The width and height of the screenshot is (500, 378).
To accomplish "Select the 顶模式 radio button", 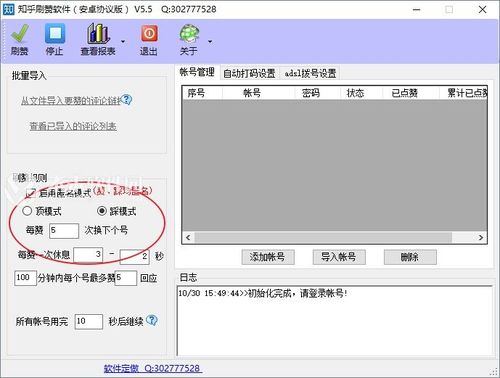I will coord(27,211).
